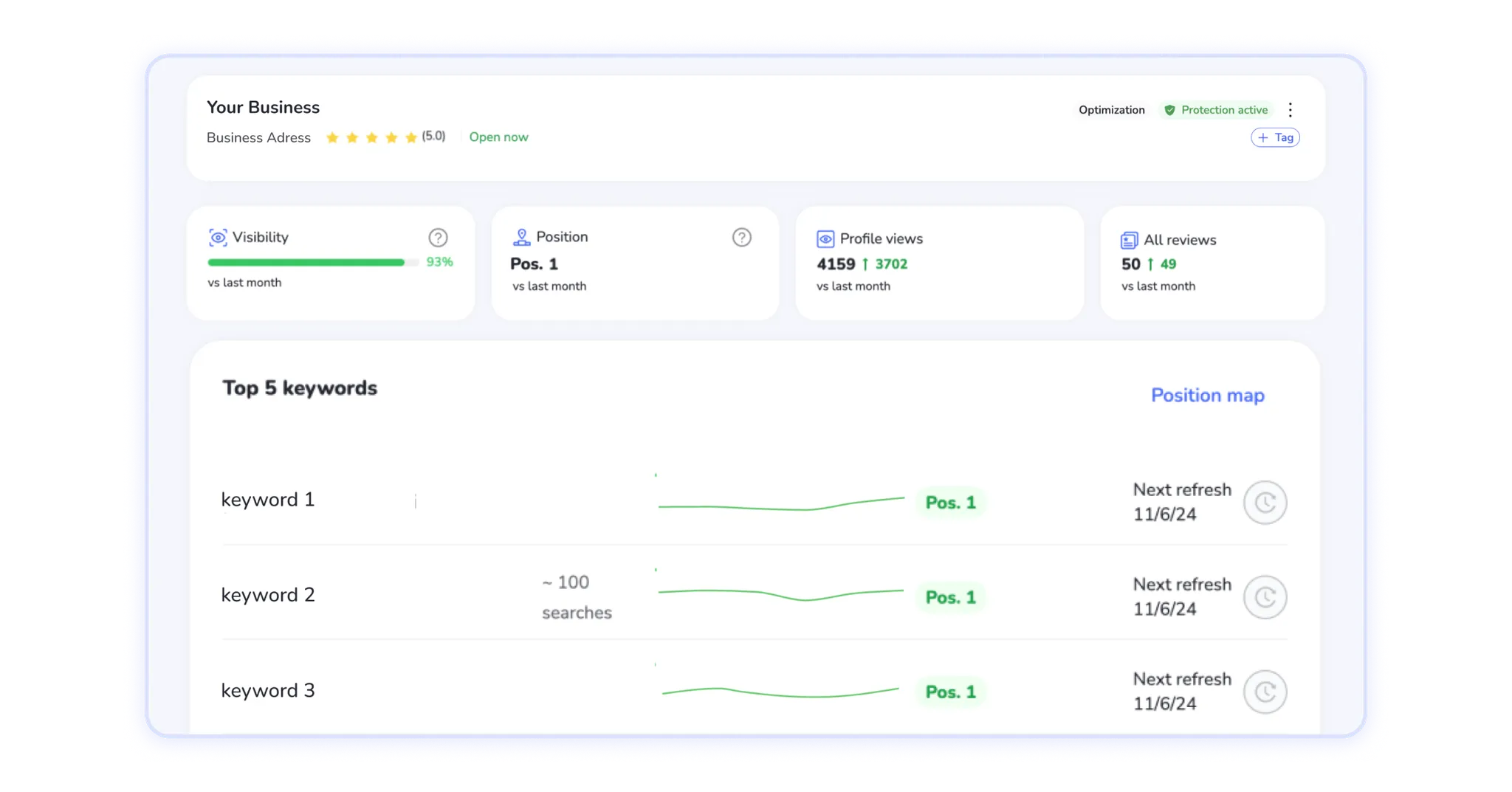The height and width of the screenshot is (792, 1512).
Task: Click the Pos. 1 badge for keyword 2
Action: (950, 597)
